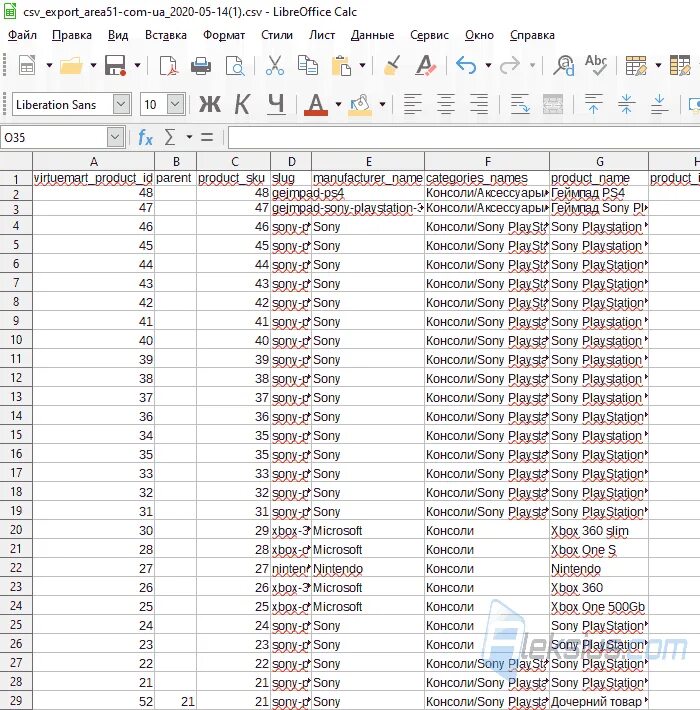
Task: Click the Clear Direct Formatting icon
Action: (426, 65)
